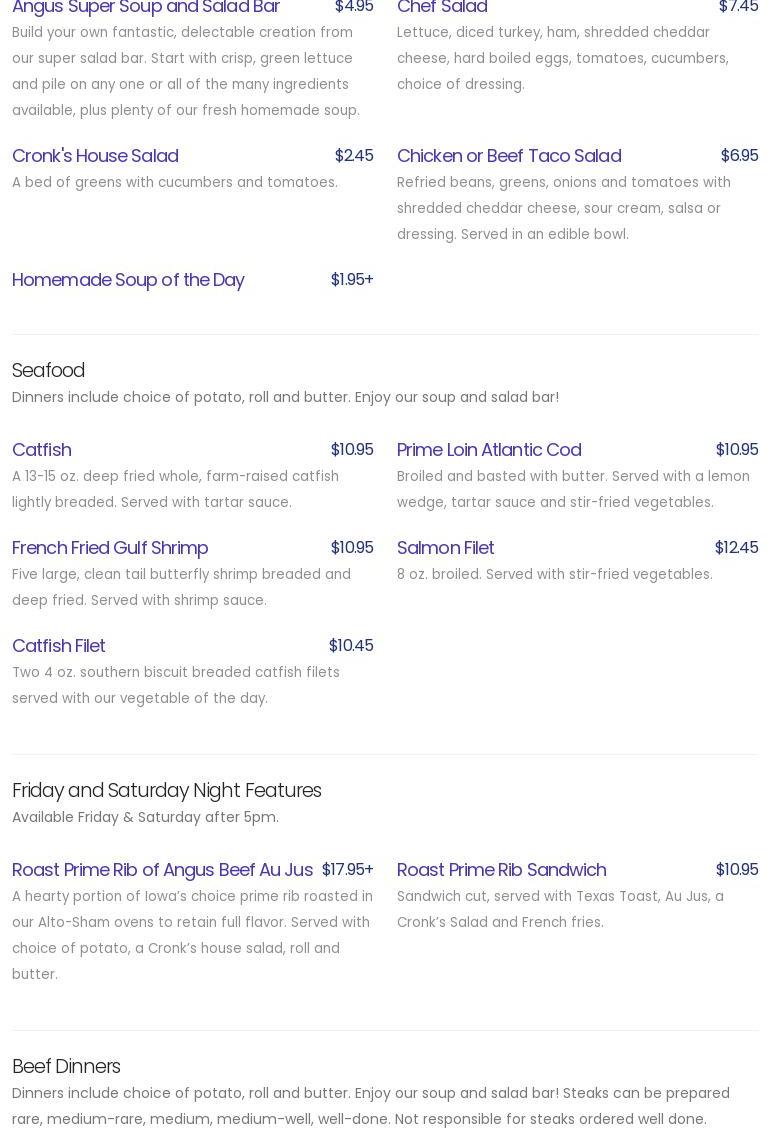
Task: Click the $6.95 taco salad price
Action: [739, 156]
